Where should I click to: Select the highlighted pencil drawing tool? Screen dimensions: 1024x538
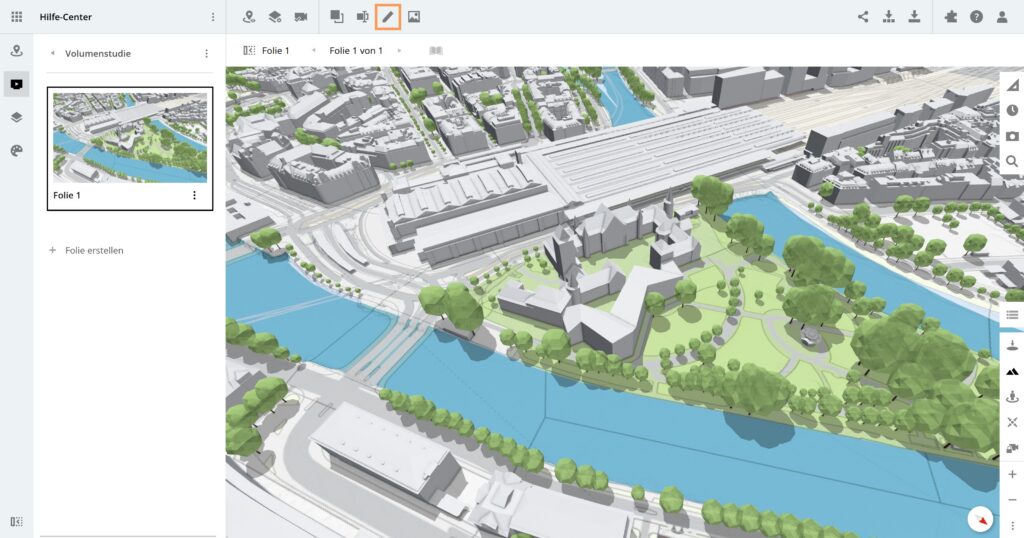coord(387,17)
